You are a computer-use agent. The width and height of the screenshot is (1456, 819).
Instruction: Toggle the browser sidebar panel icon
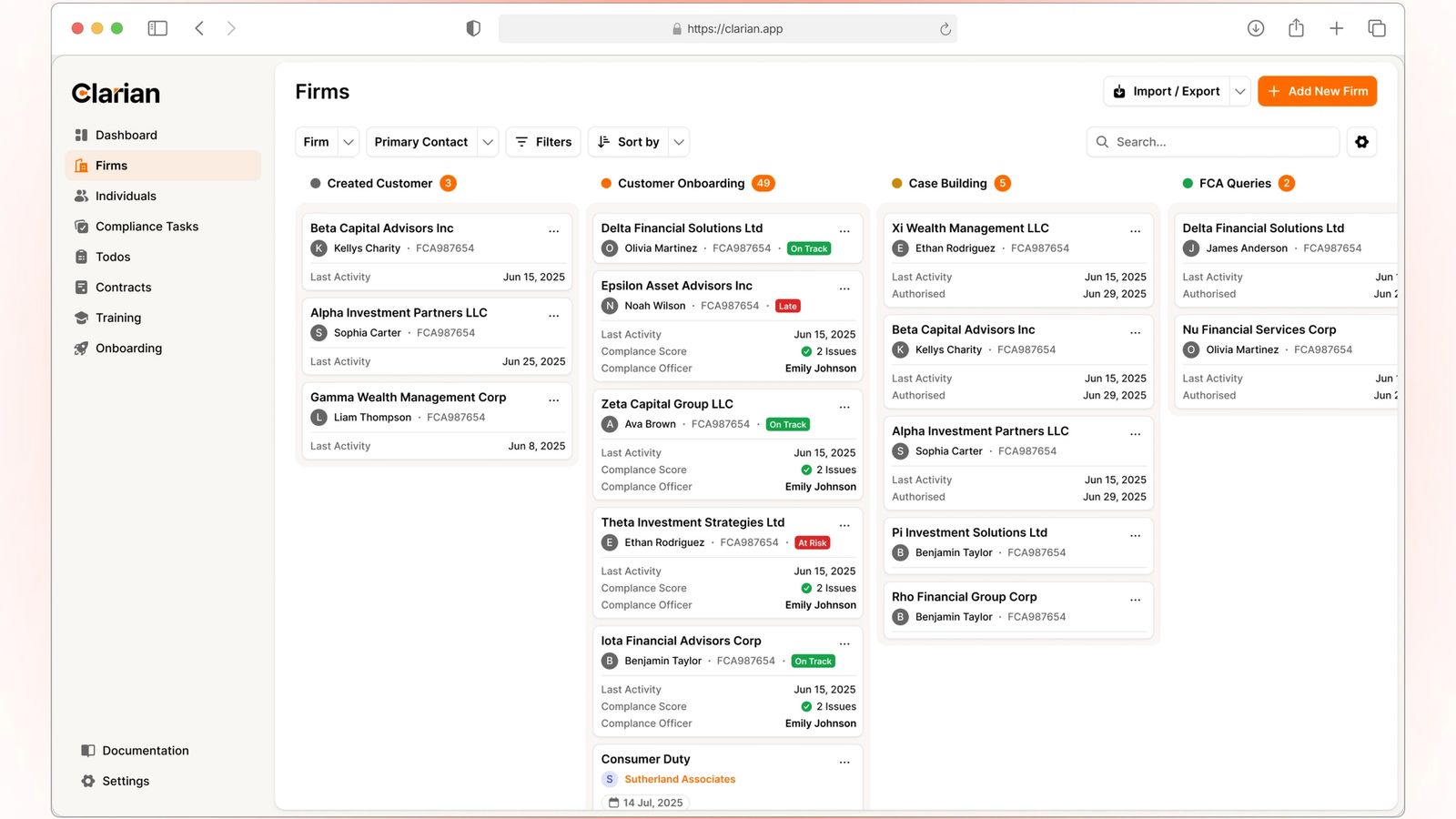click(x=157, y=28)
